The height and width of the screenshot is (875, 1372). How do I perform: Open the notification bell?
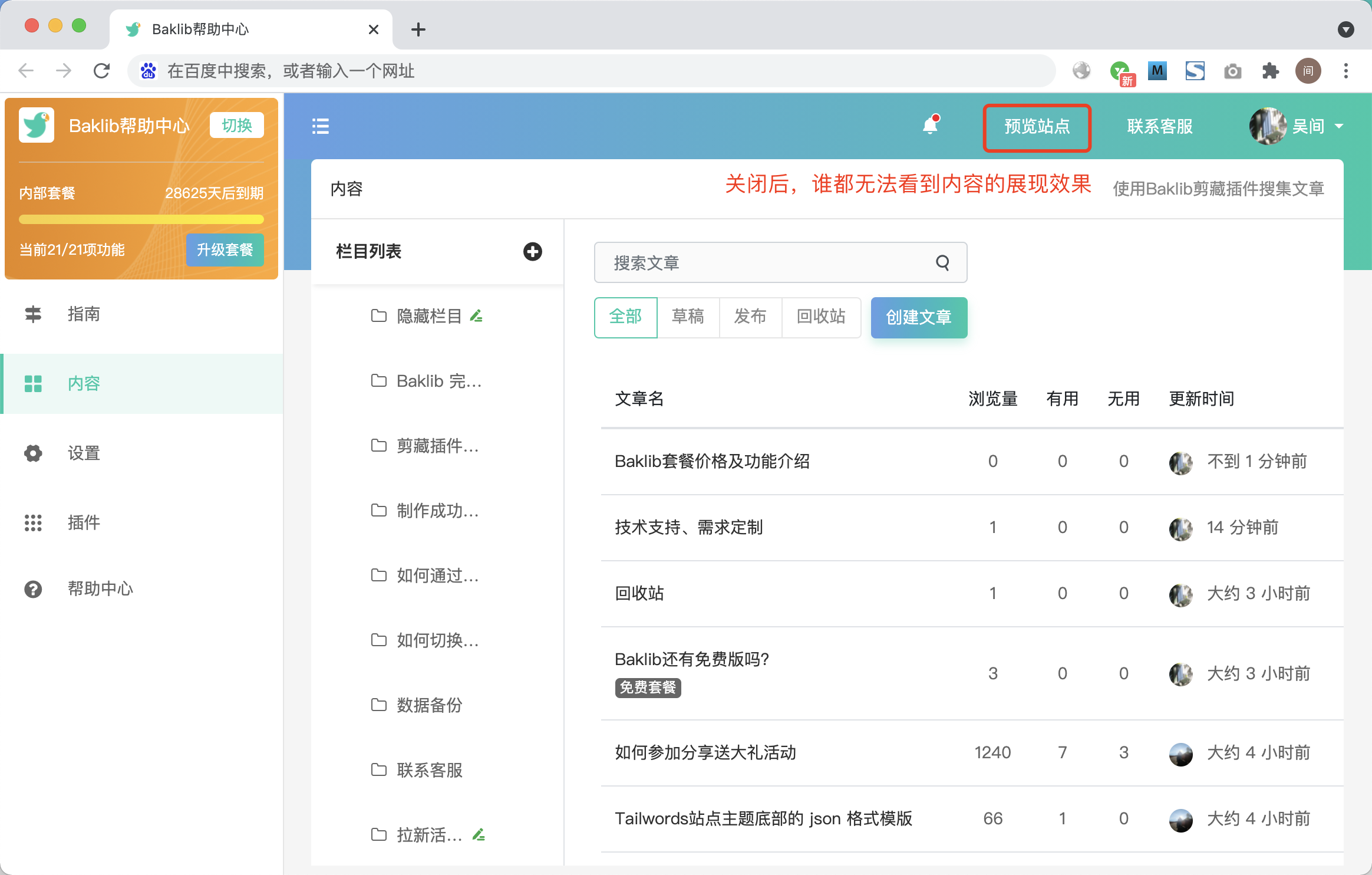931,125
